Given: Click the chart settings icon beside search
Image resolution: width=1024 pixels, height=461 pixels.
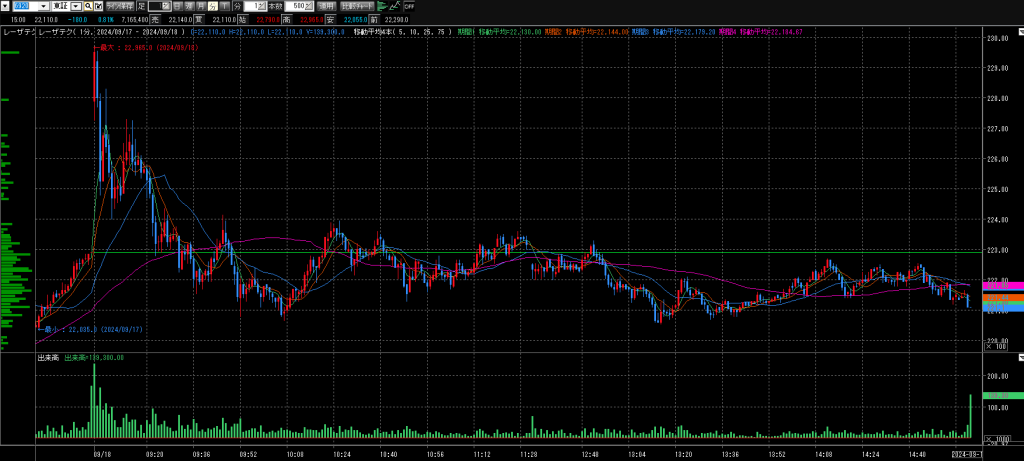Looking at the screenshot, I should coord(98,6).
